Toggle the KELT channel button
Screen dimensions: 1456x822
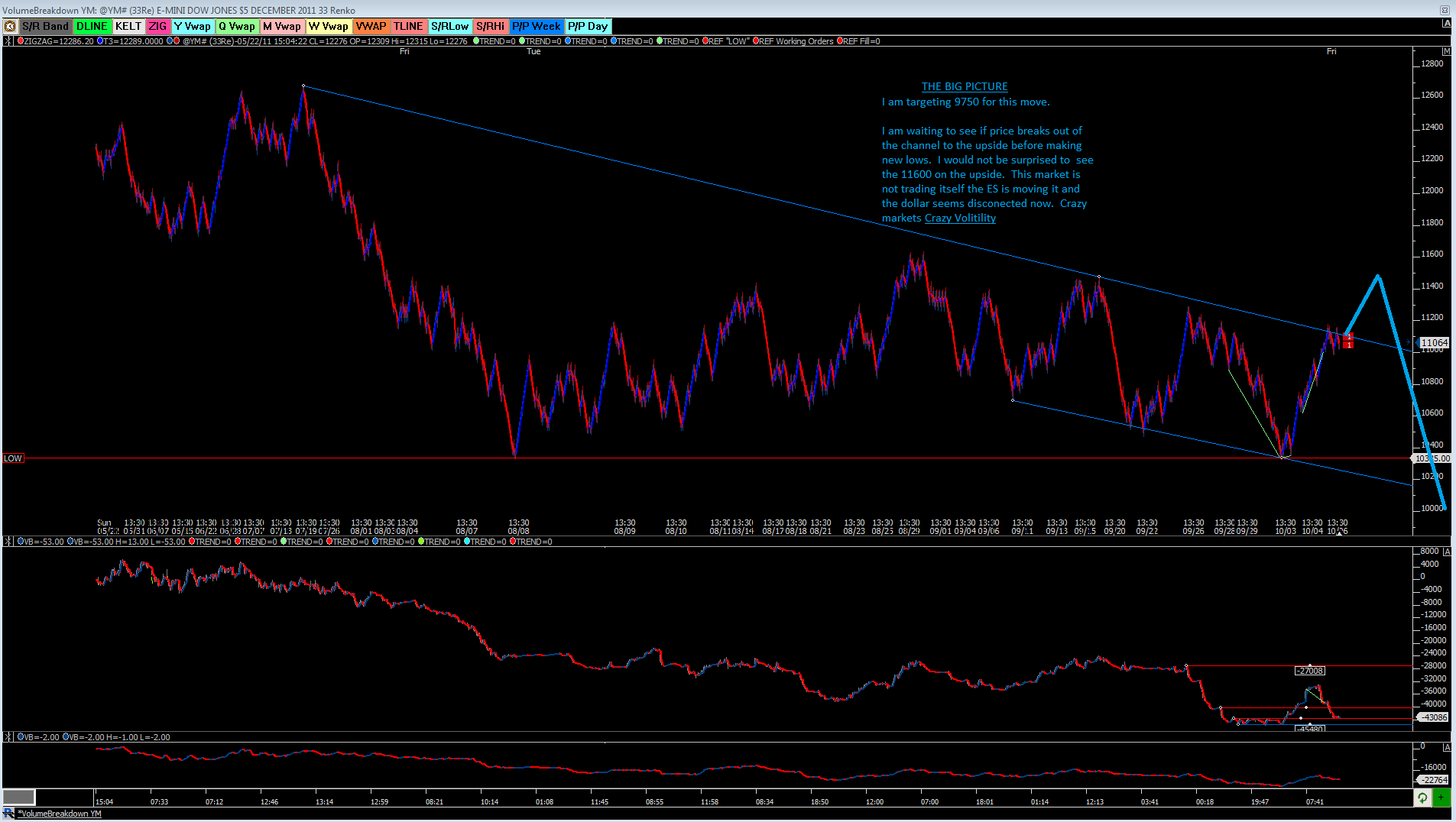coord(128,27)
